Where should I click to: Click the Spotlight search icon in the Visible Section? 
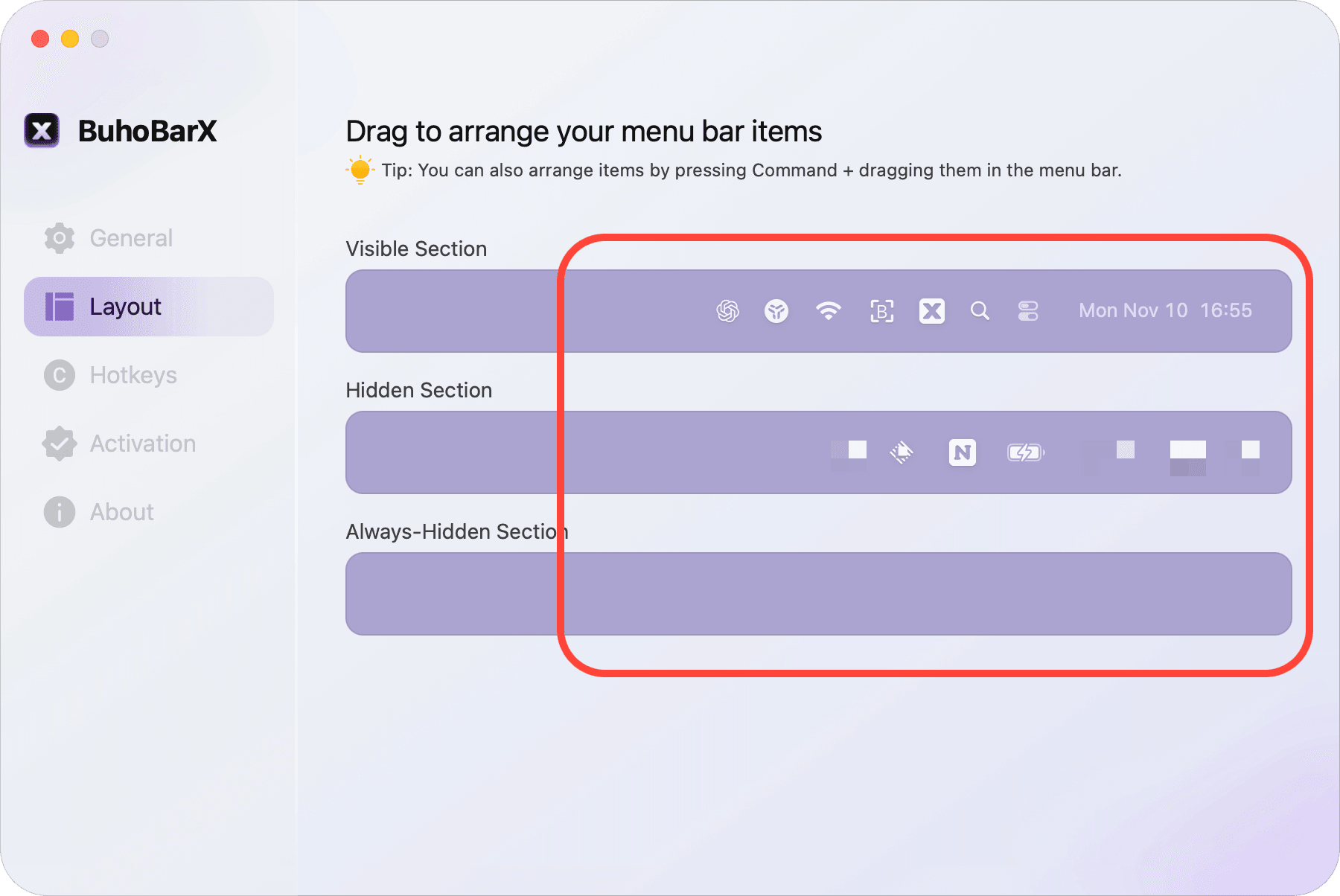pyautogui.click(x=980, y=311)
